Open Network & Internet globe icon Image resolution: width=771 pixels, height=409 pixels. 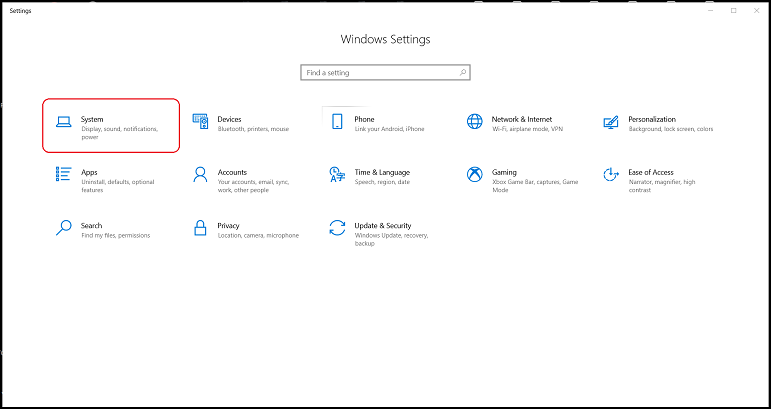pos(474,122)
